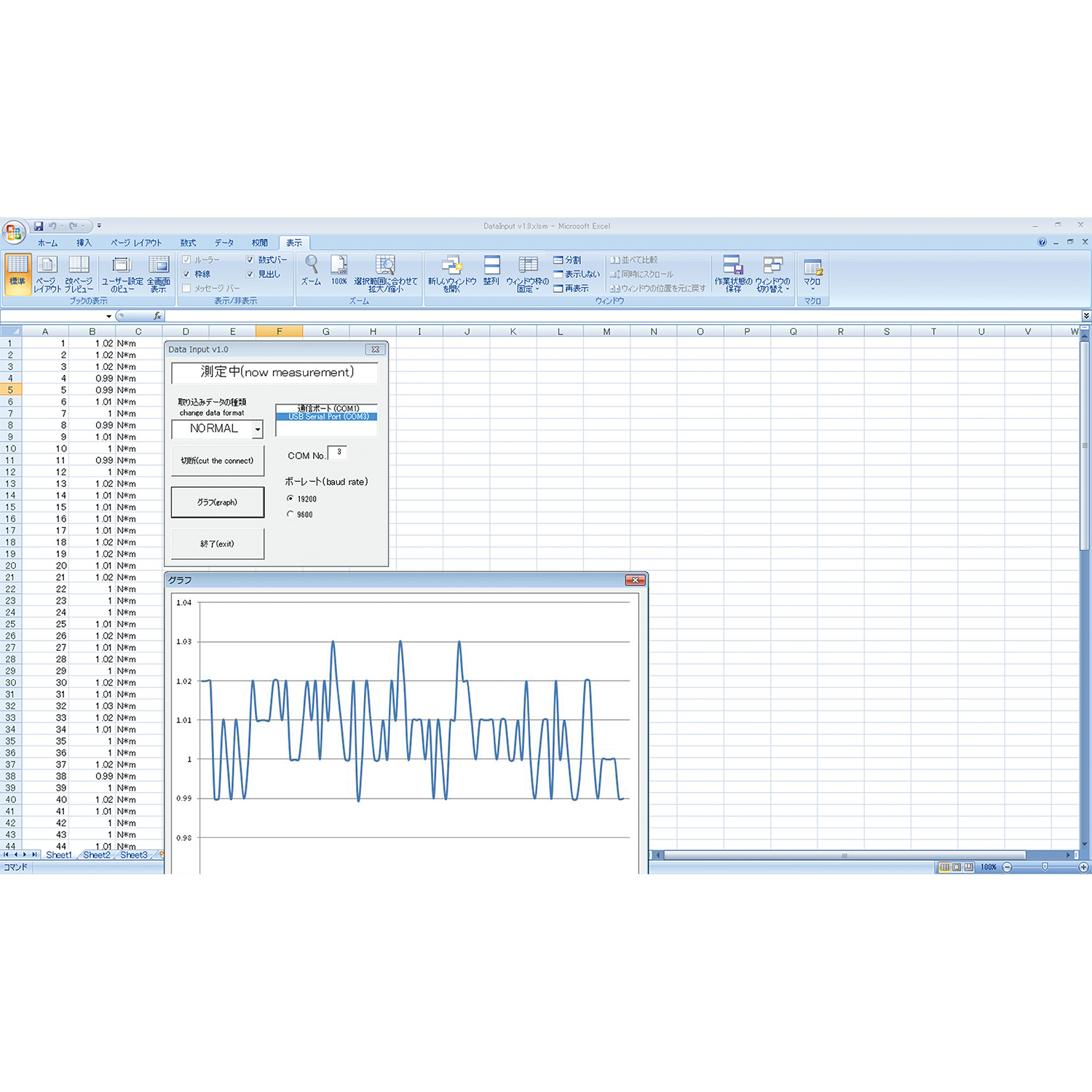Expand the NORMAL data format dropdown
Viewport: 1092px width, 1092px height.
pyautogui.click(x=257, y=430)
